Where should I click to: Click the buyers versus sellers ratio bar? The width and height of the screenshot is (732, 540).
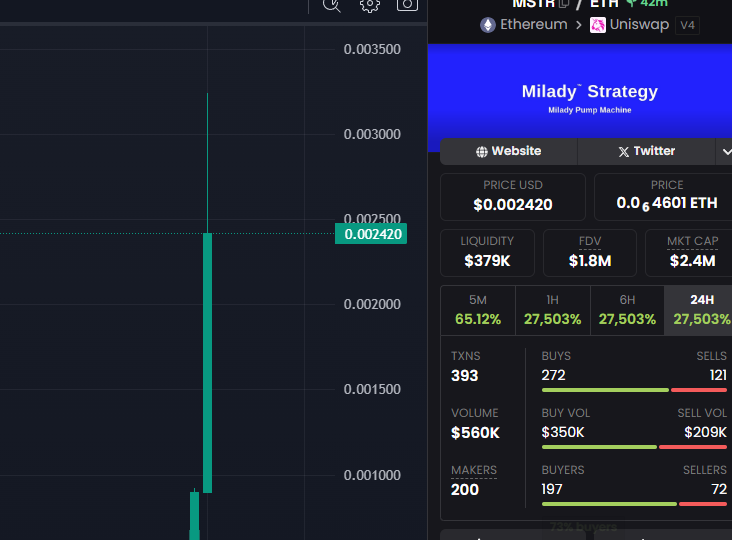pyautogui.click(x=634, y=504)
